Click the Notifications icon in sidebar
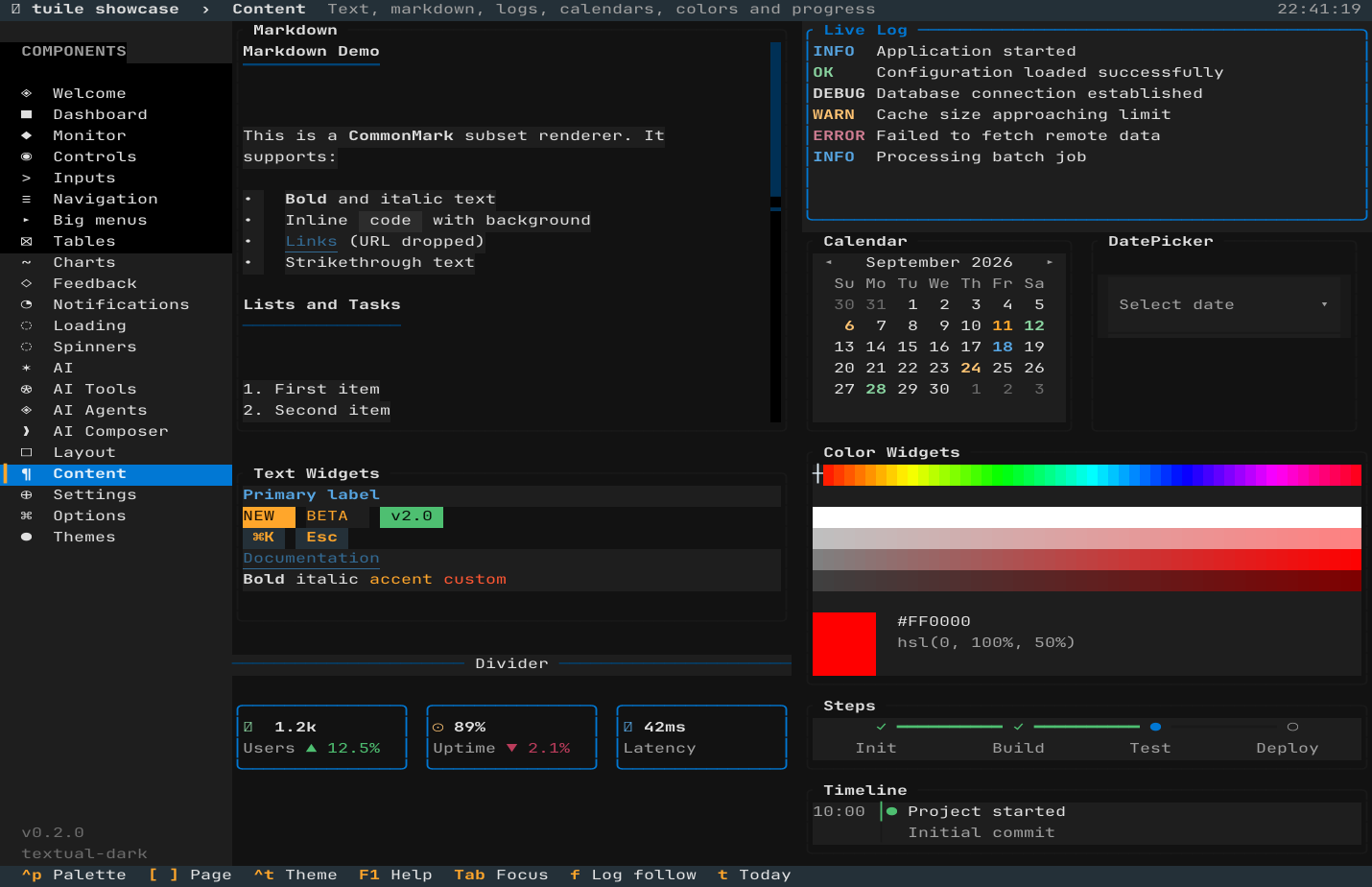 coord(27,304)
